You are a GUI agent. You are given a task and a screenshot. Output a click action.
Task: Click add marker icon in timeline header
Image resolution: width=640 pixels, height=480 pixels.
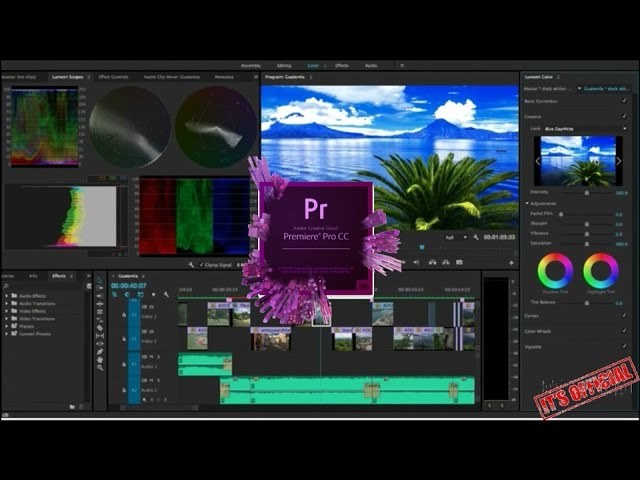click(x=153, y=294)
